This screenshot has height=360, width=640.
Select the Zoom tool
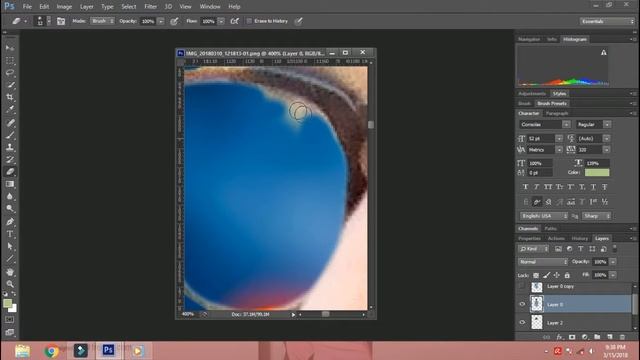[10, 284]
